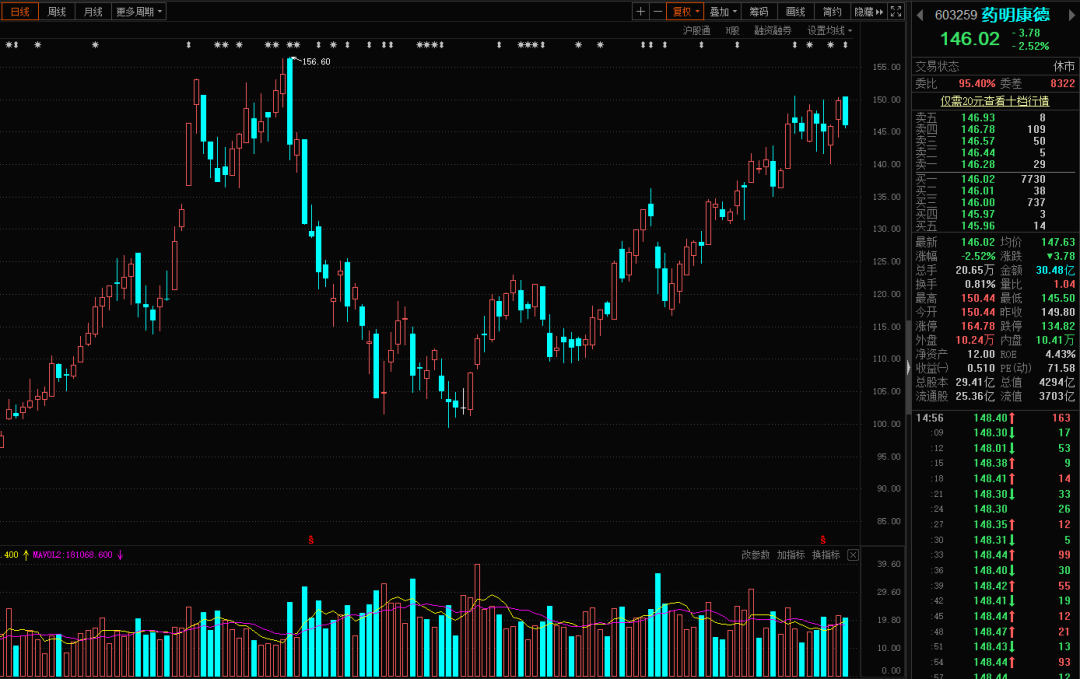Click the 跌停 price 134.82
This screenshot has width=1080, height=679.
[x=1057, y=326]
